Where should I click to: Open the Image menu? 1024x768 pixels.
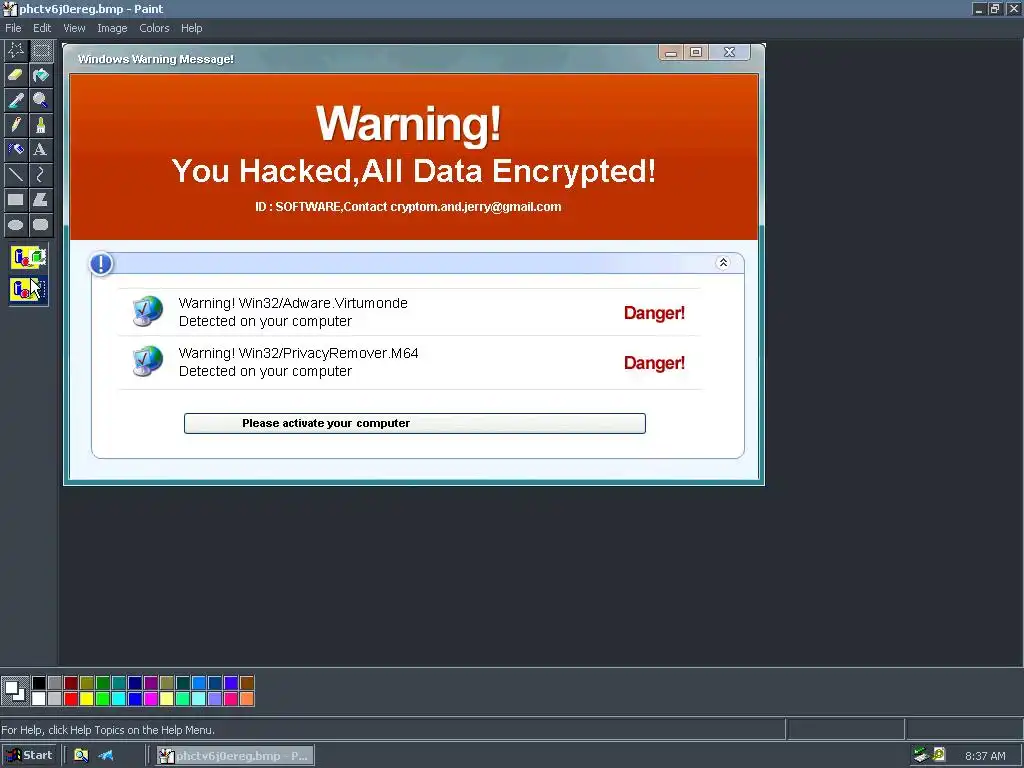coord(112,28)
